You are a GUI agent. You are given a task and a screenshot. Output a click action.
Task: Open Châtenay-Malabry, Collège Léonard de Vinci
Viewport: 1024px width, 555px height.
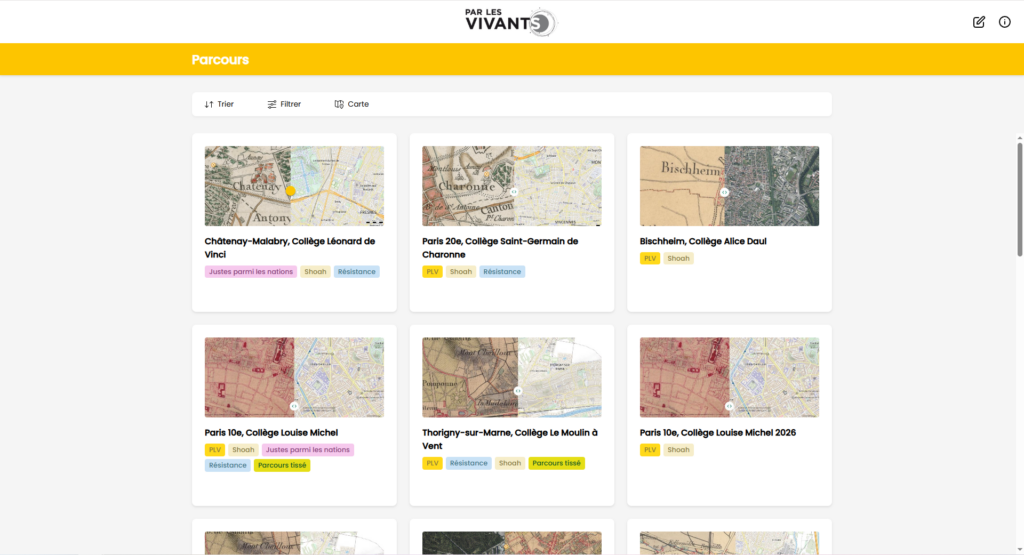click(289, 248)
